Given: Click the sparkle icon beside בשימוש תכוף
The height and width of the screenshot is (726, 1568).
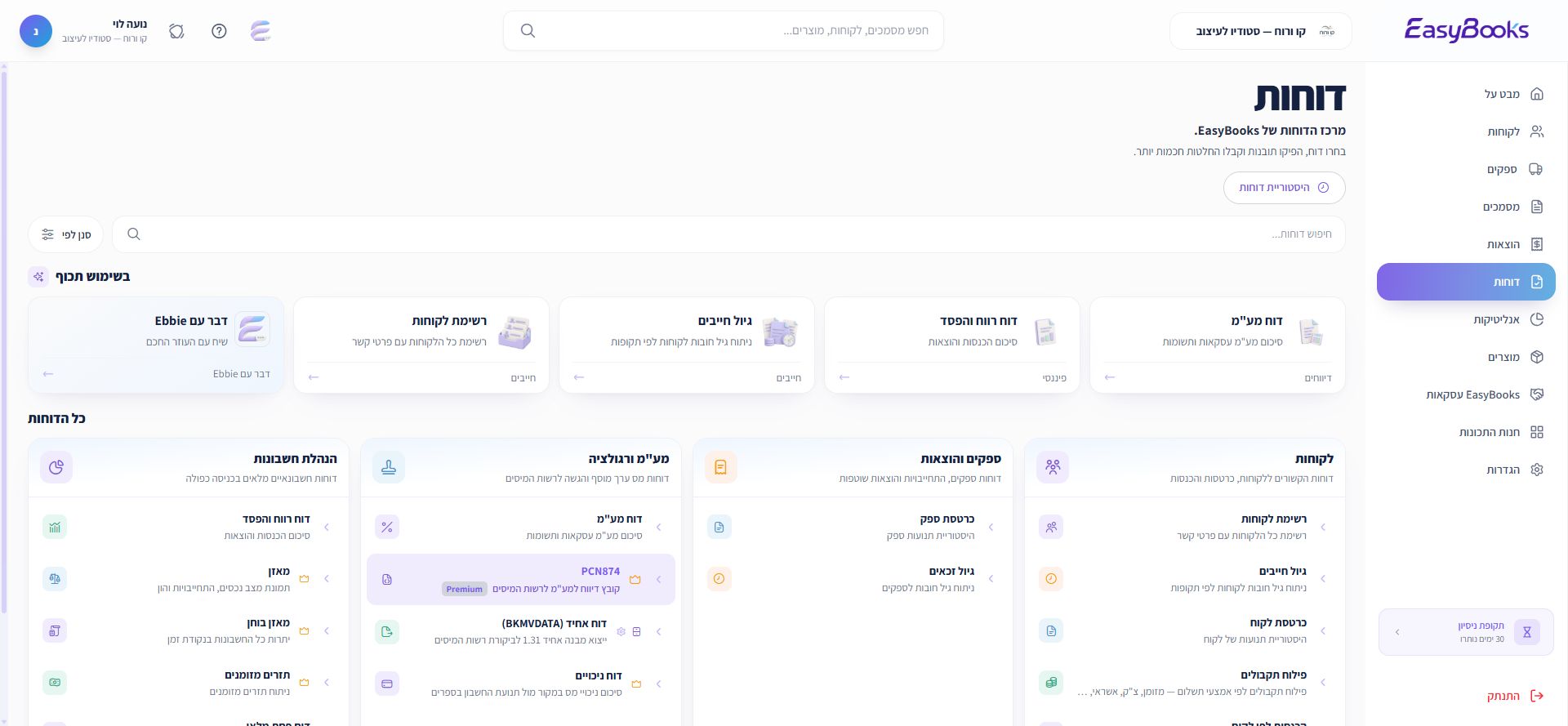Looking at the screenshot, I should (38, 277).
